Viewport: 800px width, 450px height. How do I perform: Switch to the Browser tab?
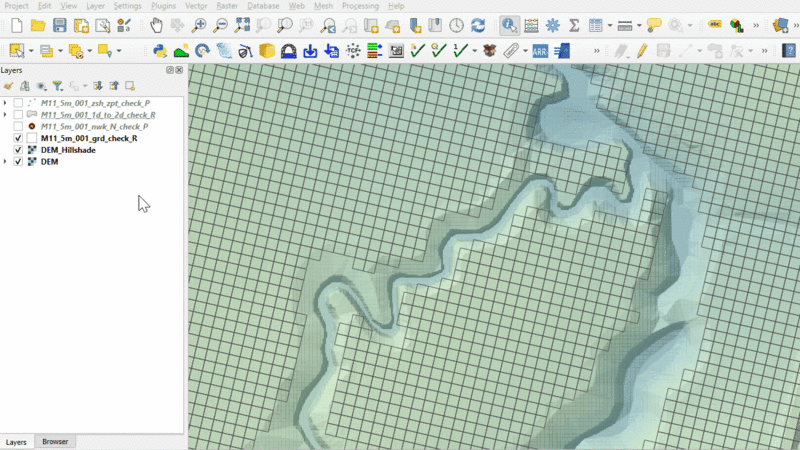pyautogui.click(x=55, y=441)
